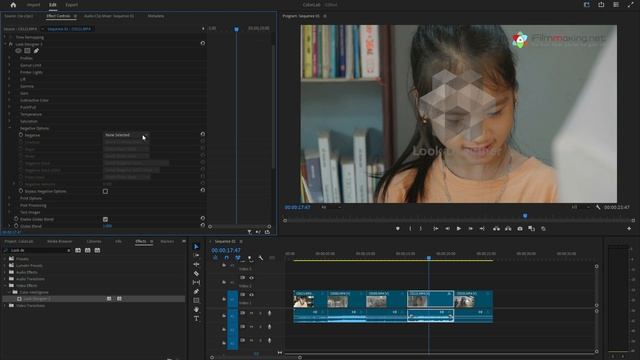Create rectangle mask under Look Designer effect

[27, 51]
